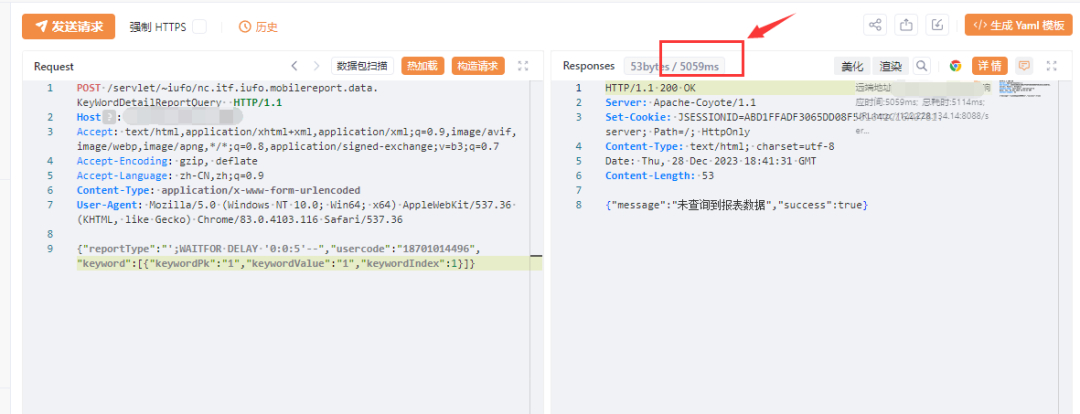Click the share icon in top toolbar

coord(875,25)
